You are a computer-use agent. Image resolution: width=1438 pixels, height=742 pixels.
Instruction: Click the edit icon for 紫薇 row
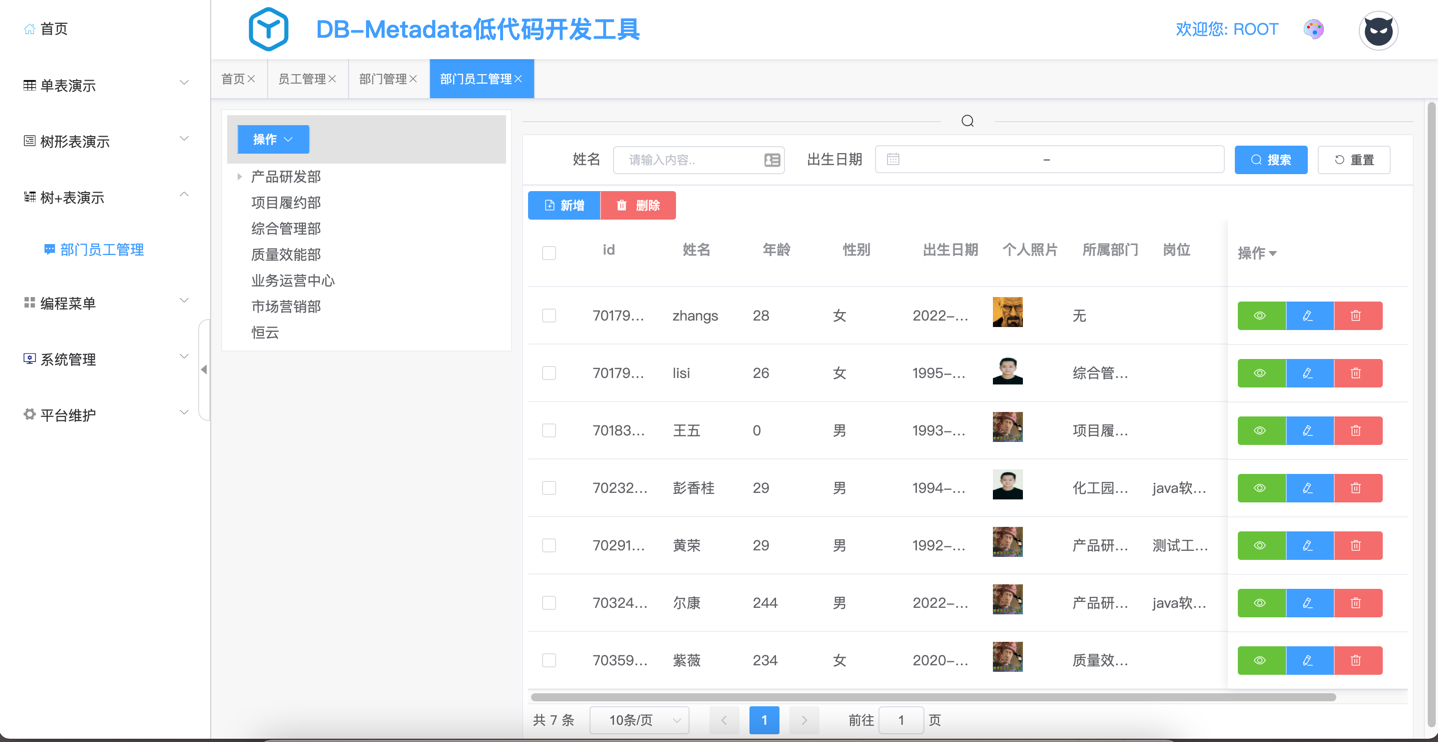(1308, 661)
